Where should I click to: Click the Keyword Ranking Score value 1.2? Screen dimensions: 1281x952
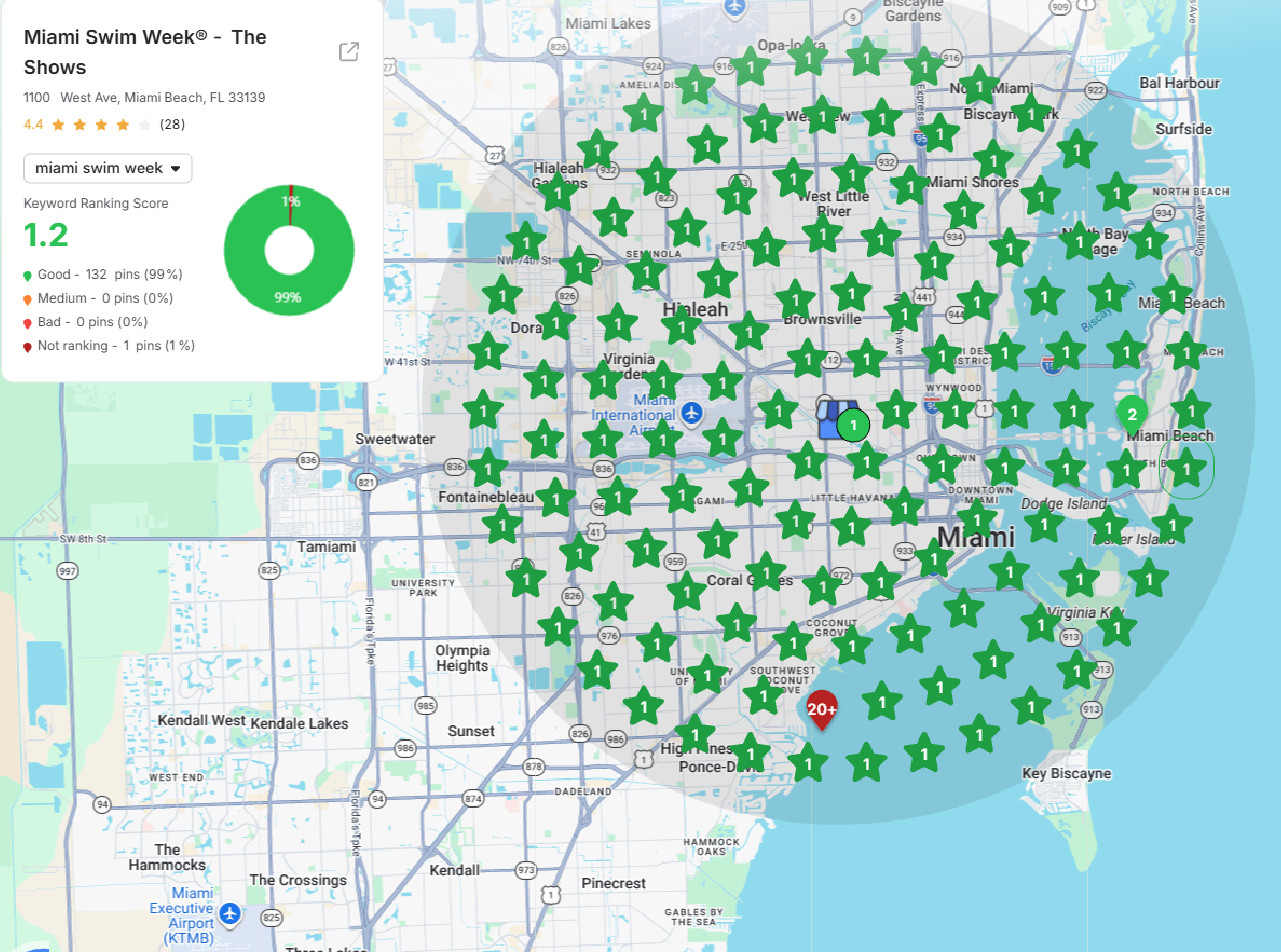(46, 235)
